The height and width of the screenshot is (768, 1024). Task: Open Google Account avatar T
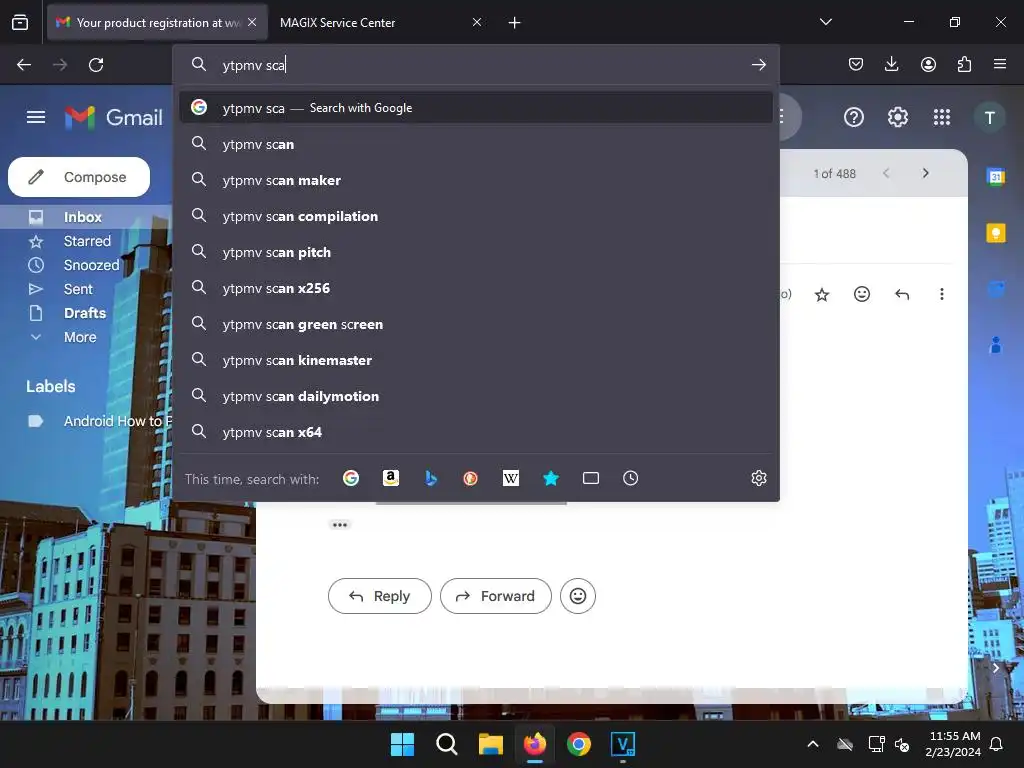coord(990,118)
